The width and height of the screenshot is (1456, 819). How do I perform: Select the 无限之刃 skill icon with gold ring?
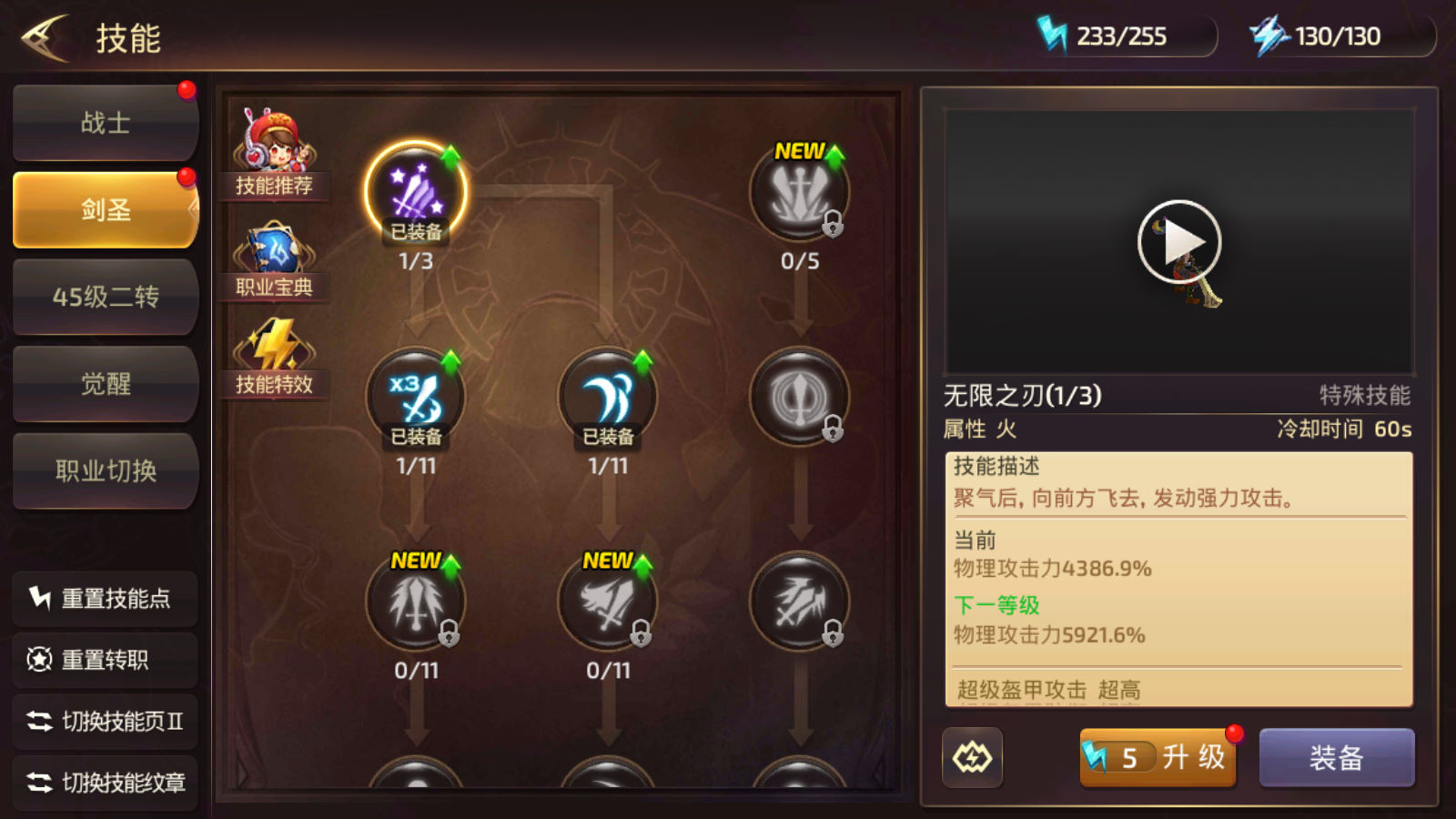coord(416,193)
